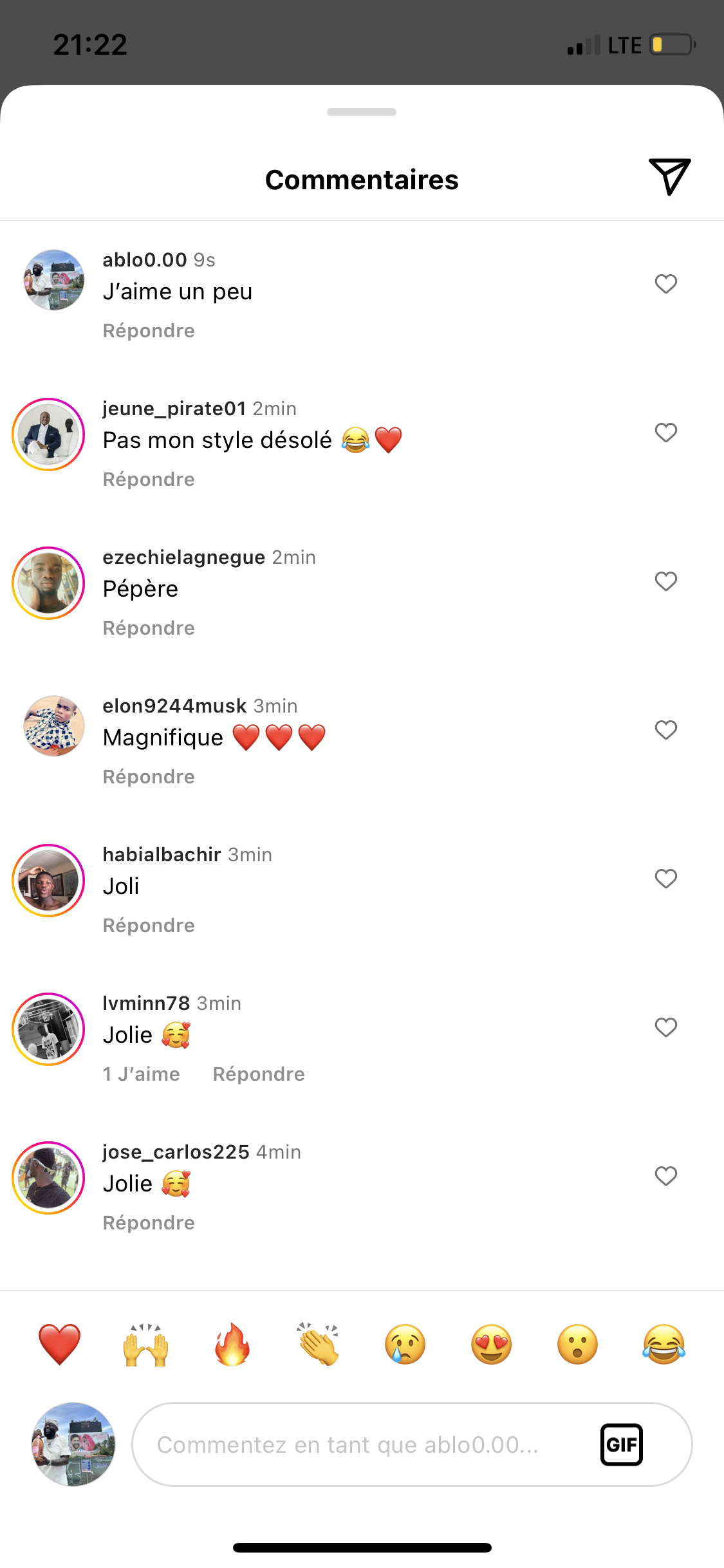Add the fire emoji reaction
This screenshot has width=724, height=1568.
[x=232, y=1345]
